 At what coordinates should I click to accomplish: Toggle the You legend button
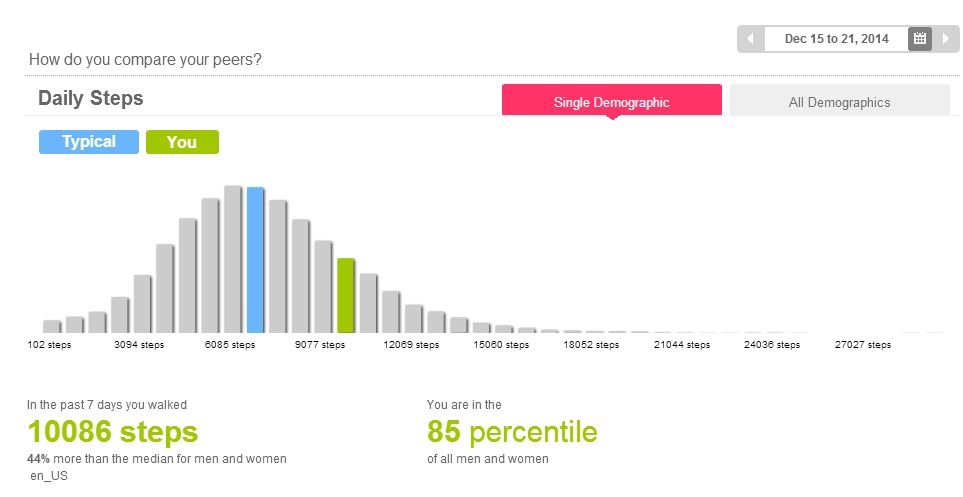[182, 142]
